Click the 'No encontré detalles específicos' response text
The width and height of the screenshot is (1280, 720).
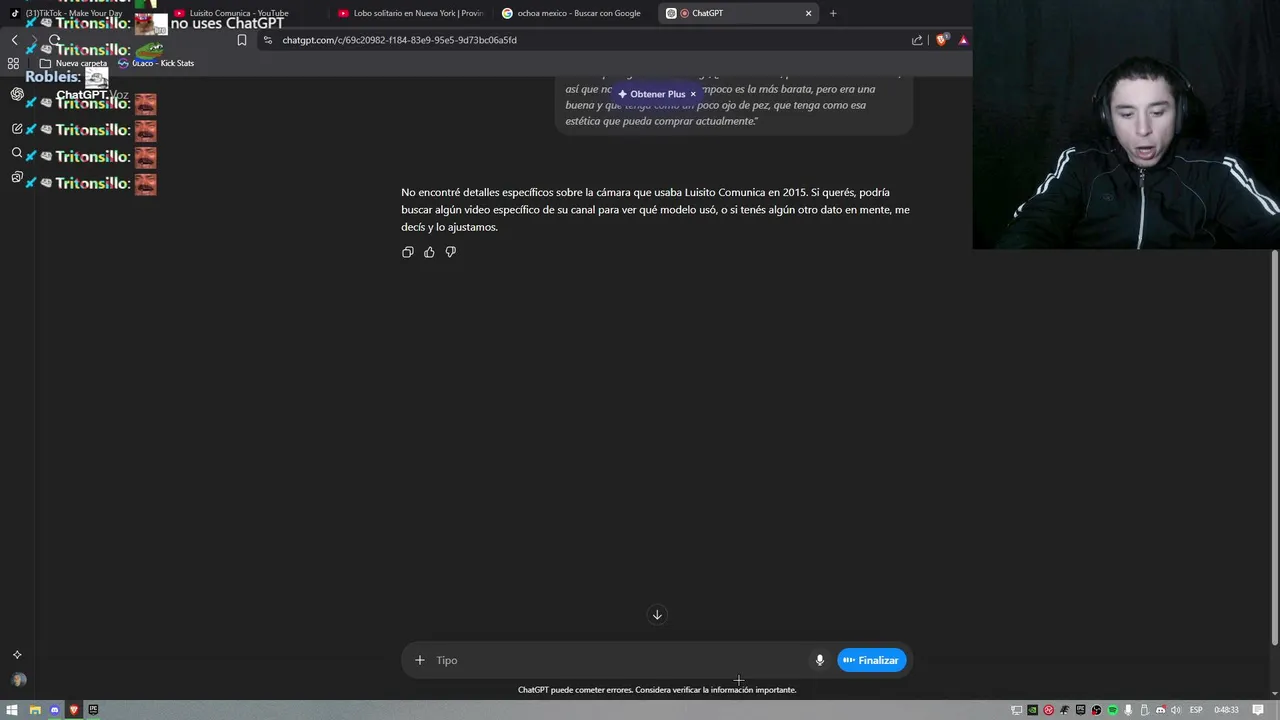pyautogui.click(x=656, y=209)
